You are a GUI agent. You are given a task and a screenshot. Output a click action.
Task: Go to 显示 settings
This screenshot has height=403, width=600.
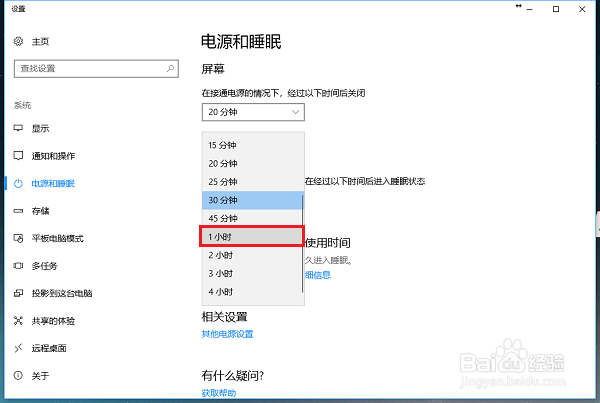pyautogui.click(x=40, y=128)
